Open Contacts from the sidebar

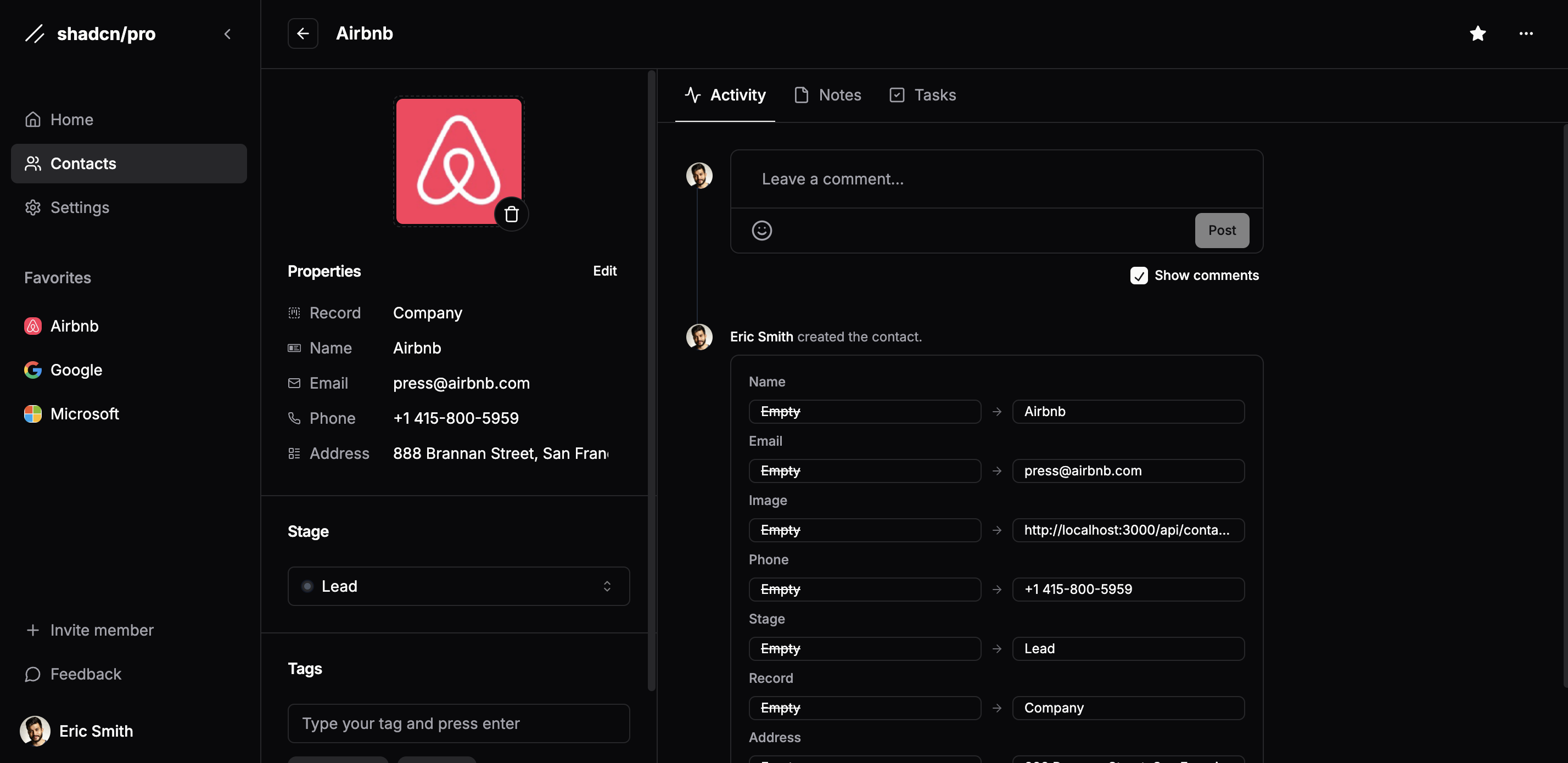[x=128, y=164]
